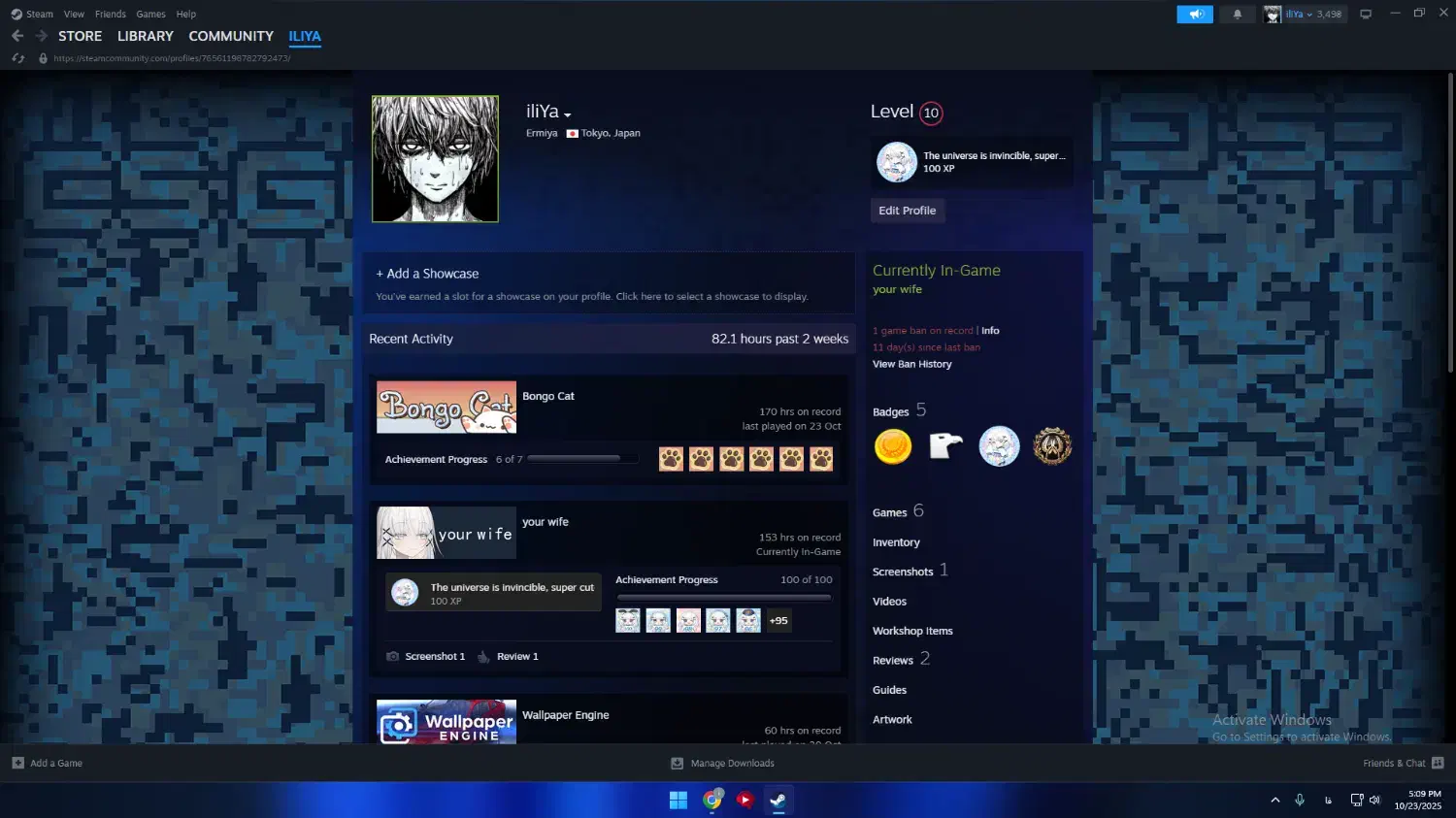Open the Steam app in the taskbar

tap(778, 800)
